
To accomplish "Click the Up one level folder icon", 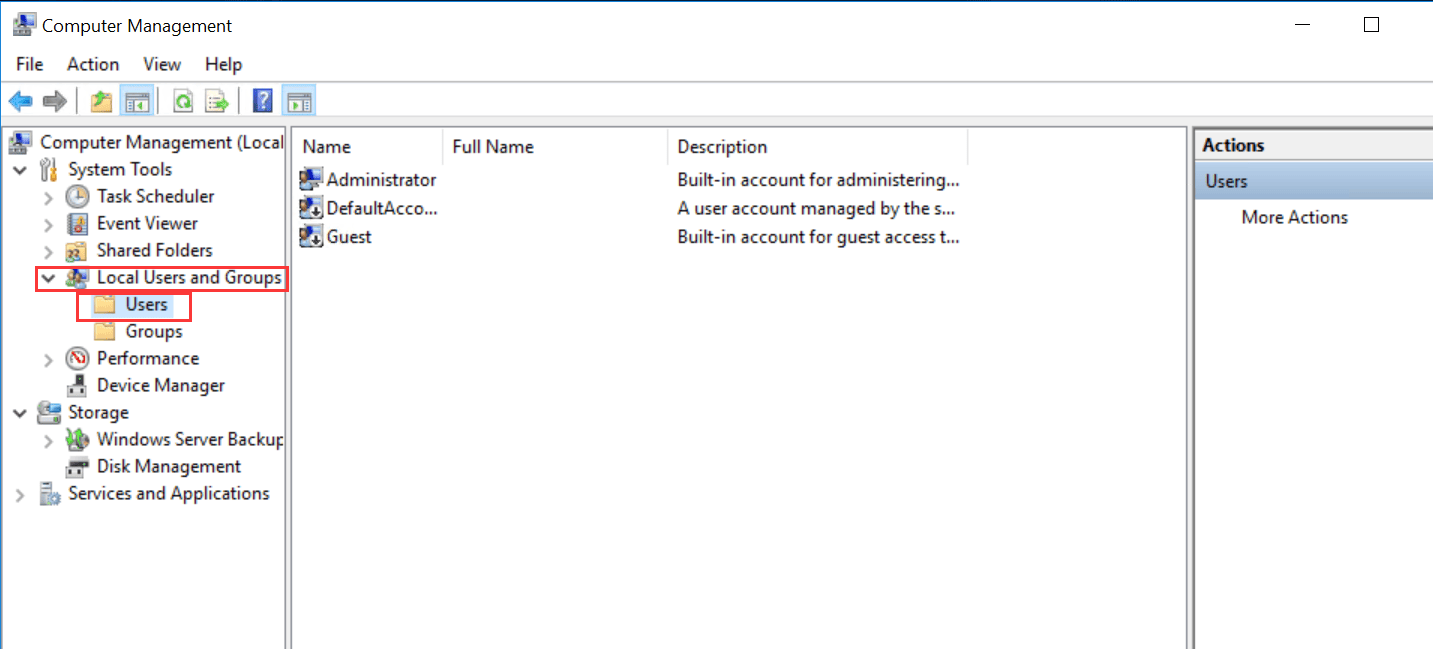I will coord(100,100).
